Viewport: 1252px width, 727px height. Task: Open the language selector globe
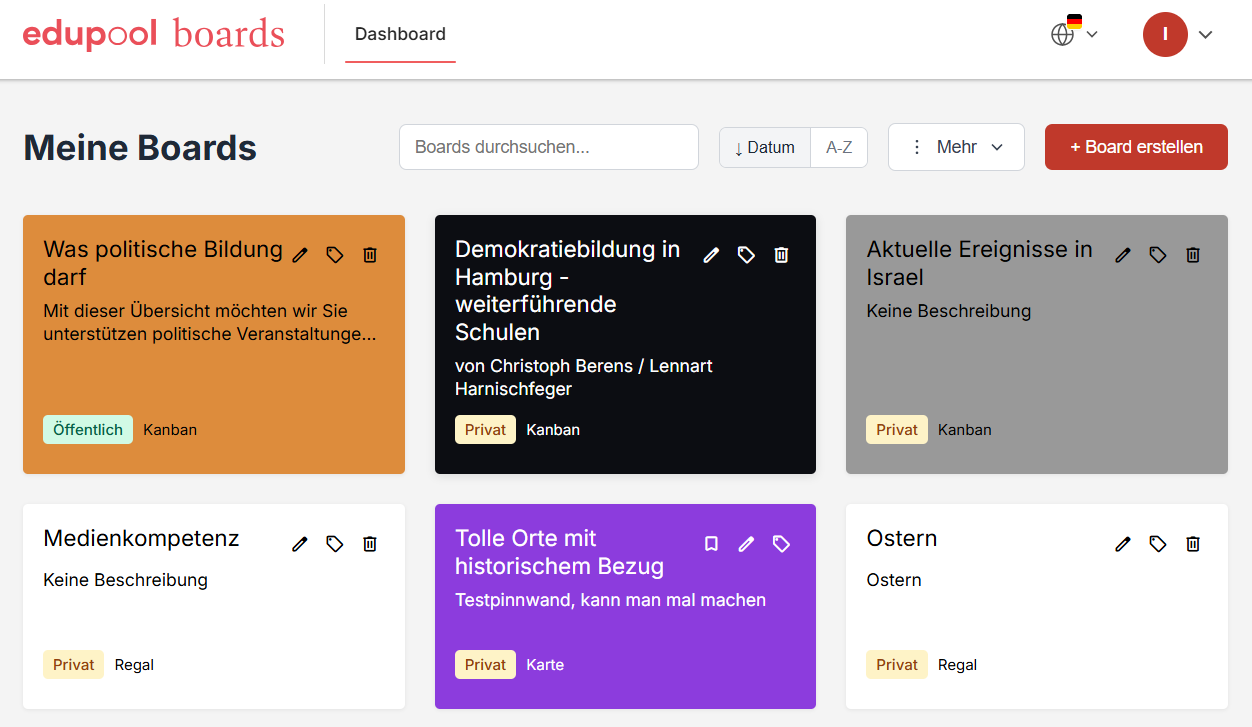[x=1074, y=33]
